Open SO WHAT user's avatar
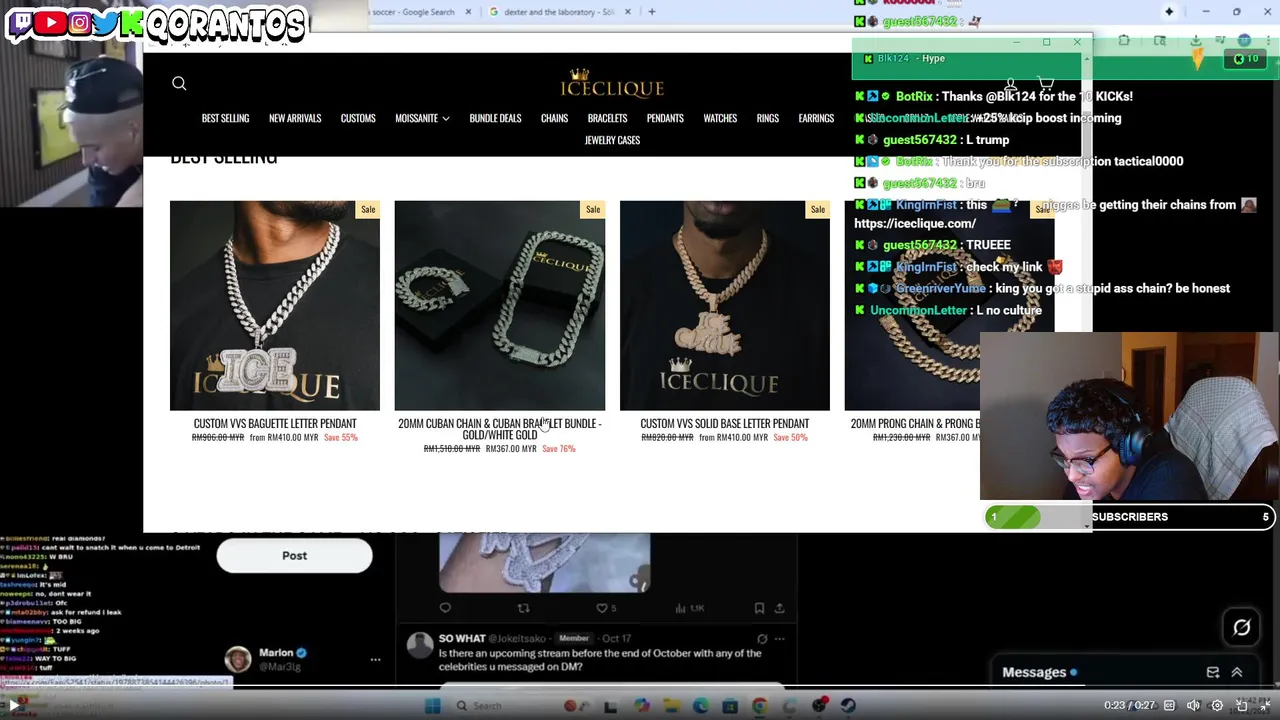The width and height of the screenshot is (1280, 720). 420,645
